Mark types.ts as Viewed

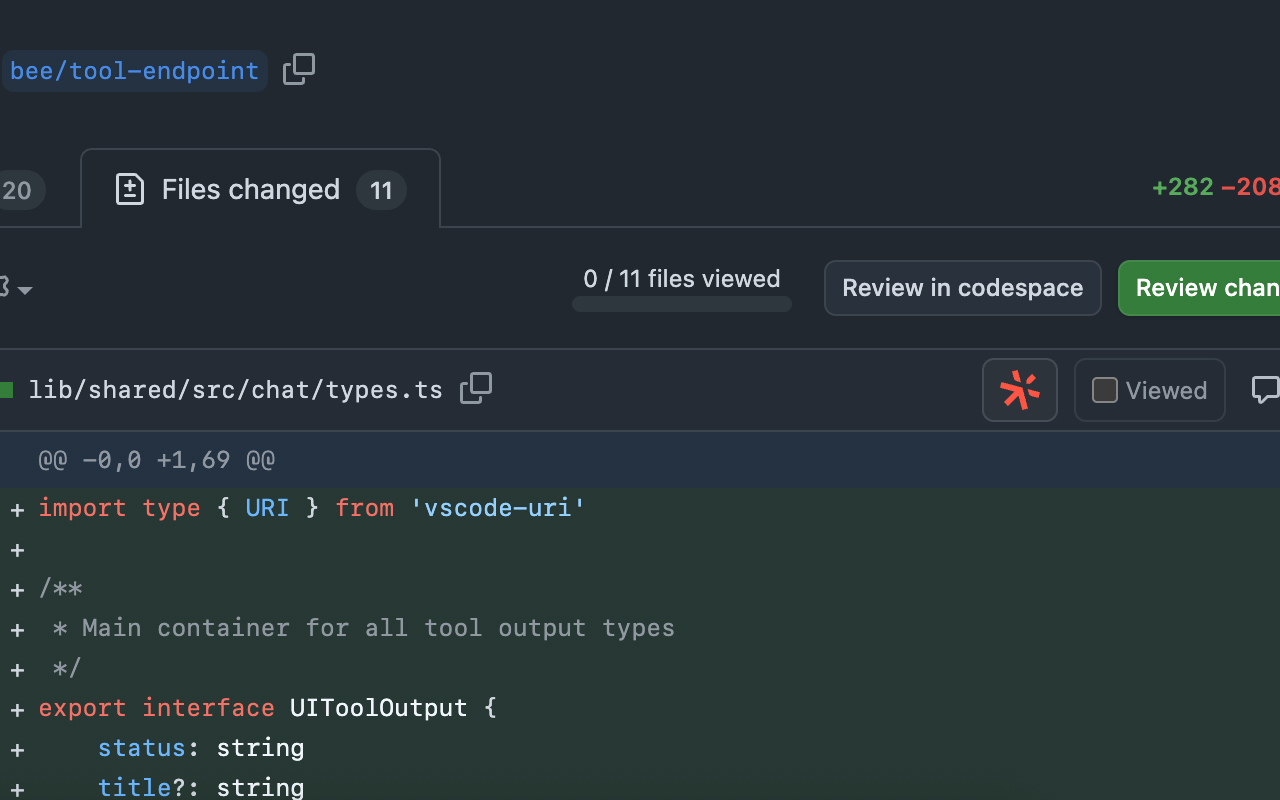click(1149, 390)
